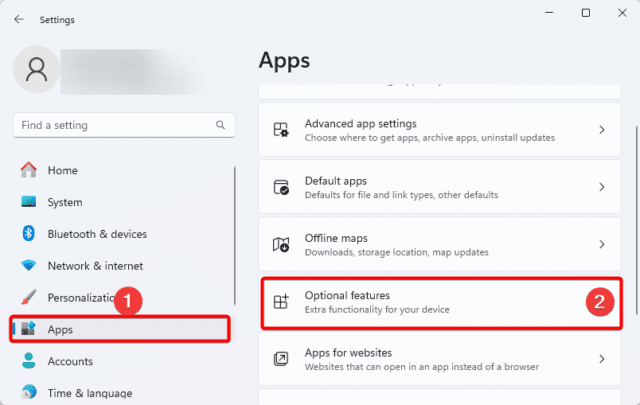Image resolution: width=640 pixels, height=405 pixels.
Task: Select Home in the sidebar
Action: coord(62,170)
